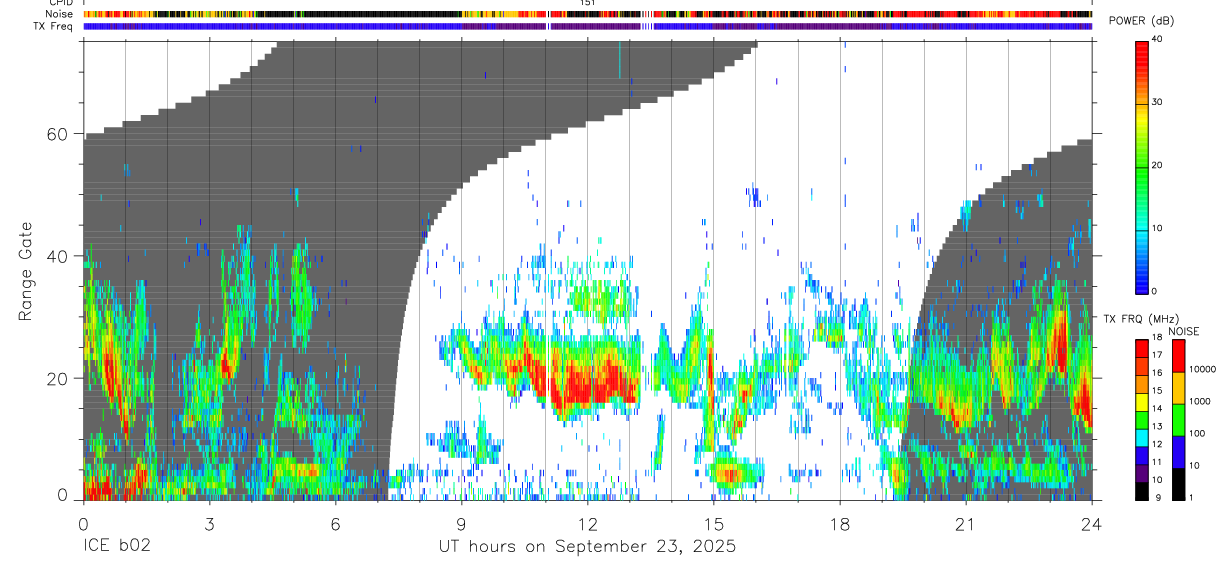Viewport: 1228px width, 567px height.
Task: Click the 'ICE b02' radar beam label
Action: [x=118, y=547]
